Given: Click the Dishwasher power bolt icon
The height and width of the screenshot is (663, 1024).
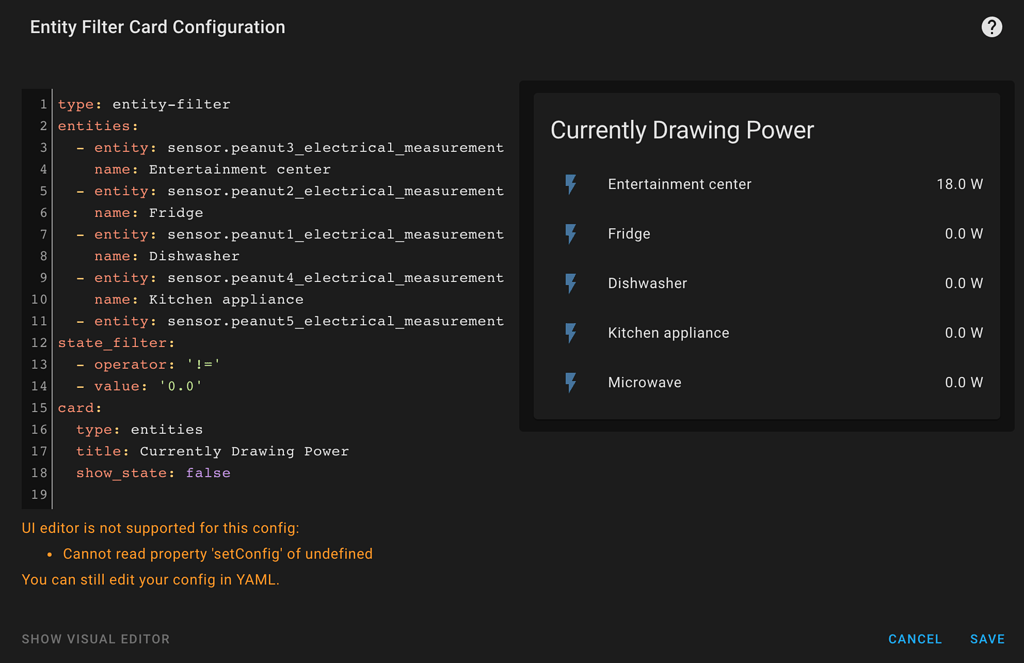Looking at the screenshot, I should click(x=571, y=283).
